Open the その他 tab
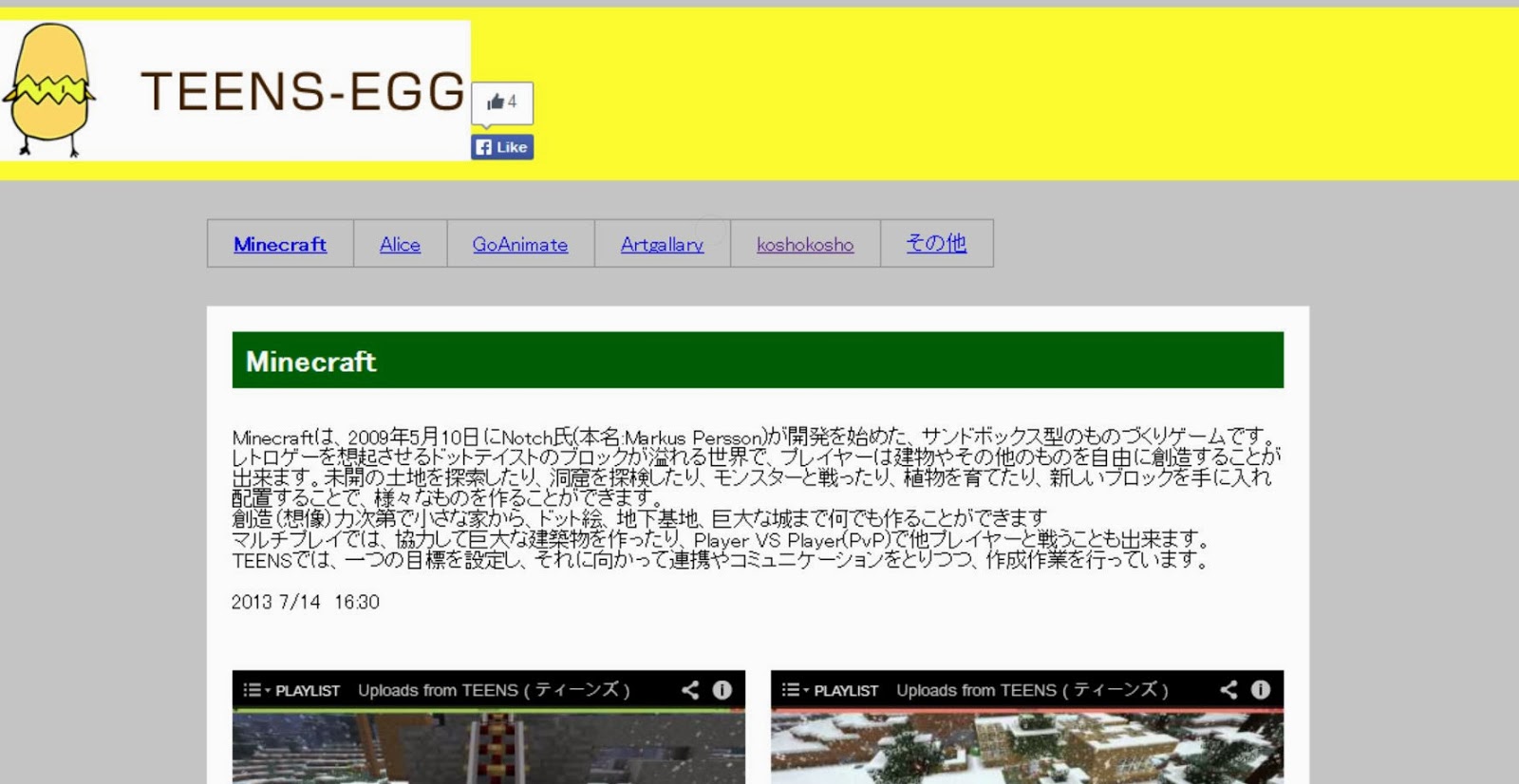 pos(936,243)
